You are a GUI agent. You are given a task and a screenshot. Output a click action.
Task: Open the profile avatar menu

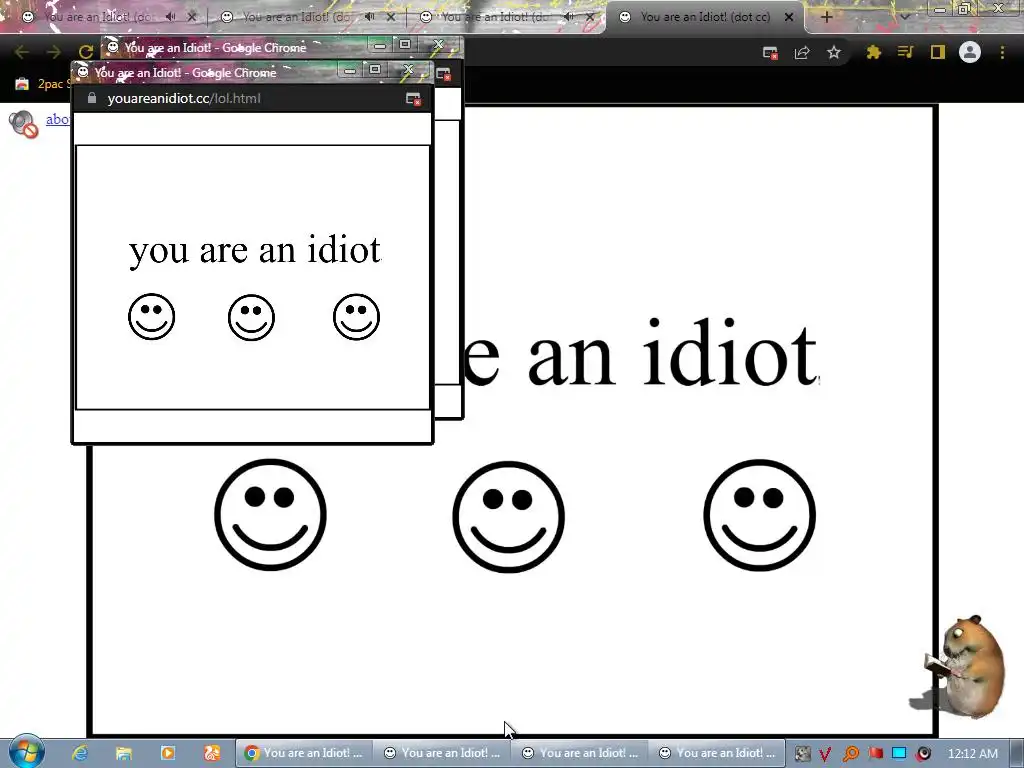[970, 52]
